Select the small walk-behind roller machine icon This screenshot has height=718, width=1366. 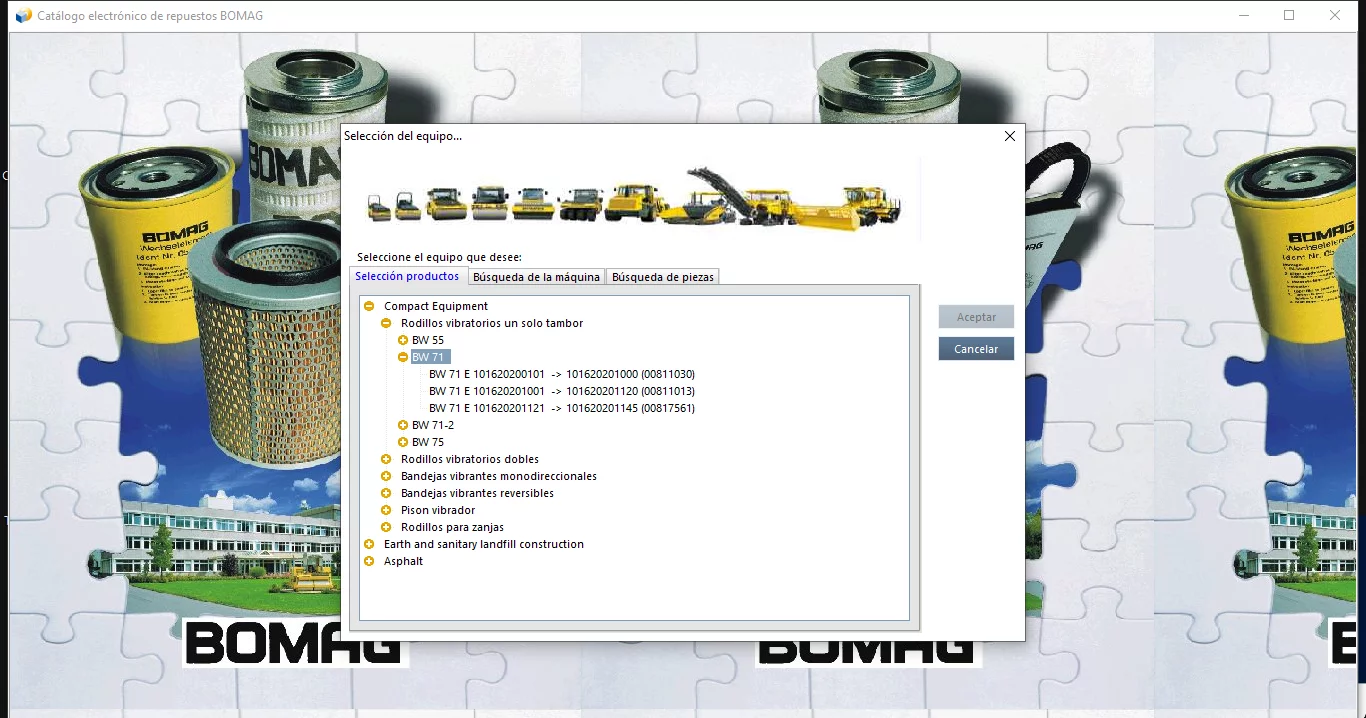tap(378, 210)
